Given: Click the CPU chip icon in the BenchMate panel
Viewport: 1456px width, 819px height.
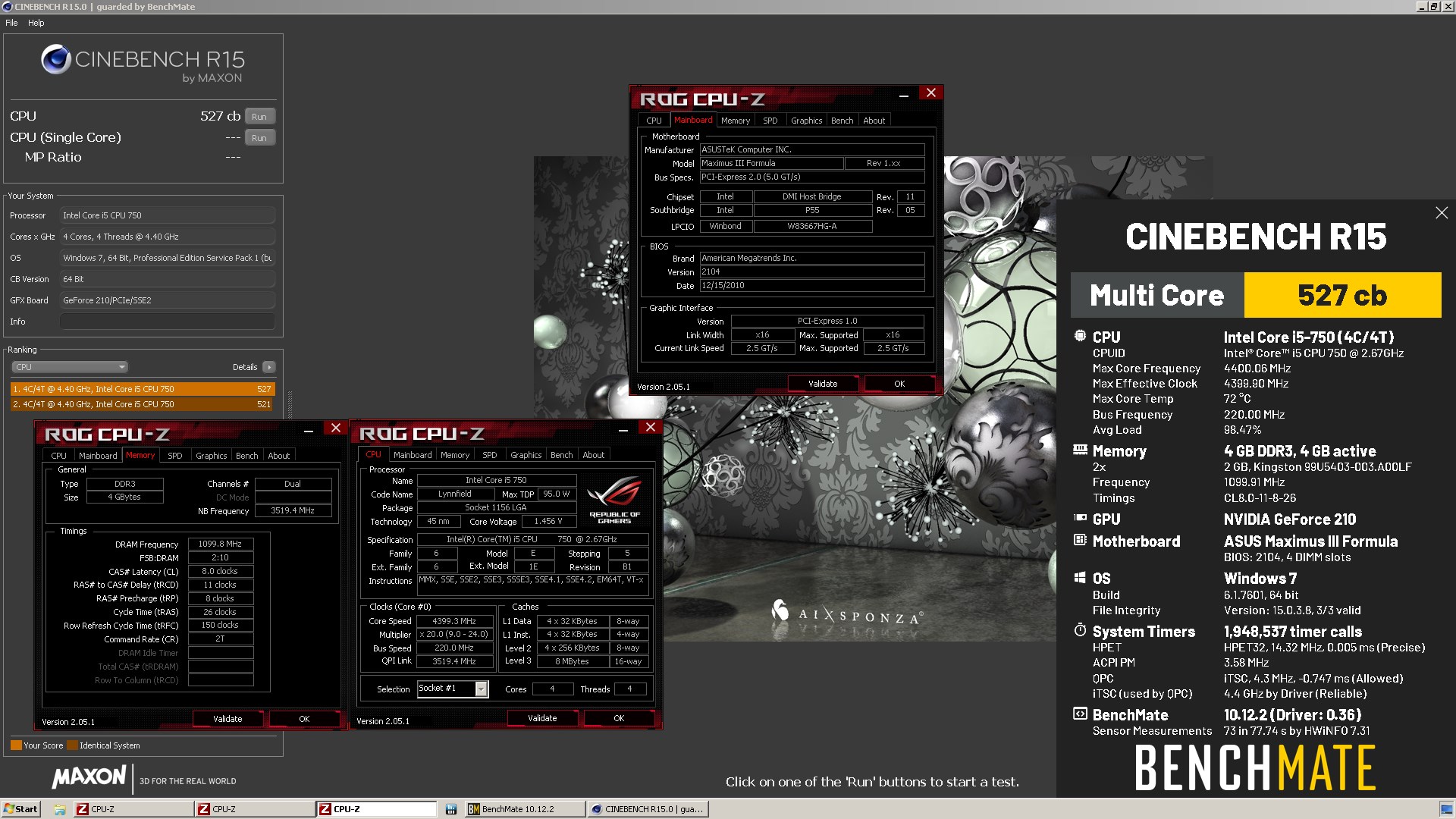Looking at the screenshot, I should point(1080,336).
